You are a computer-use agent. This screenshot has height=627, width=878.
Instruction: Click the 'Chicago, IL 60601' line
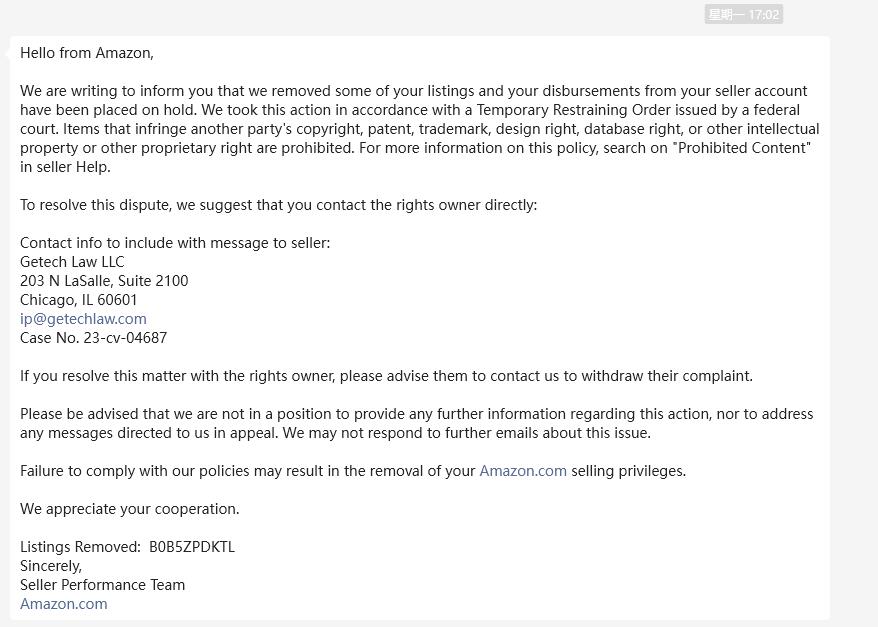[x=78, y=300]
